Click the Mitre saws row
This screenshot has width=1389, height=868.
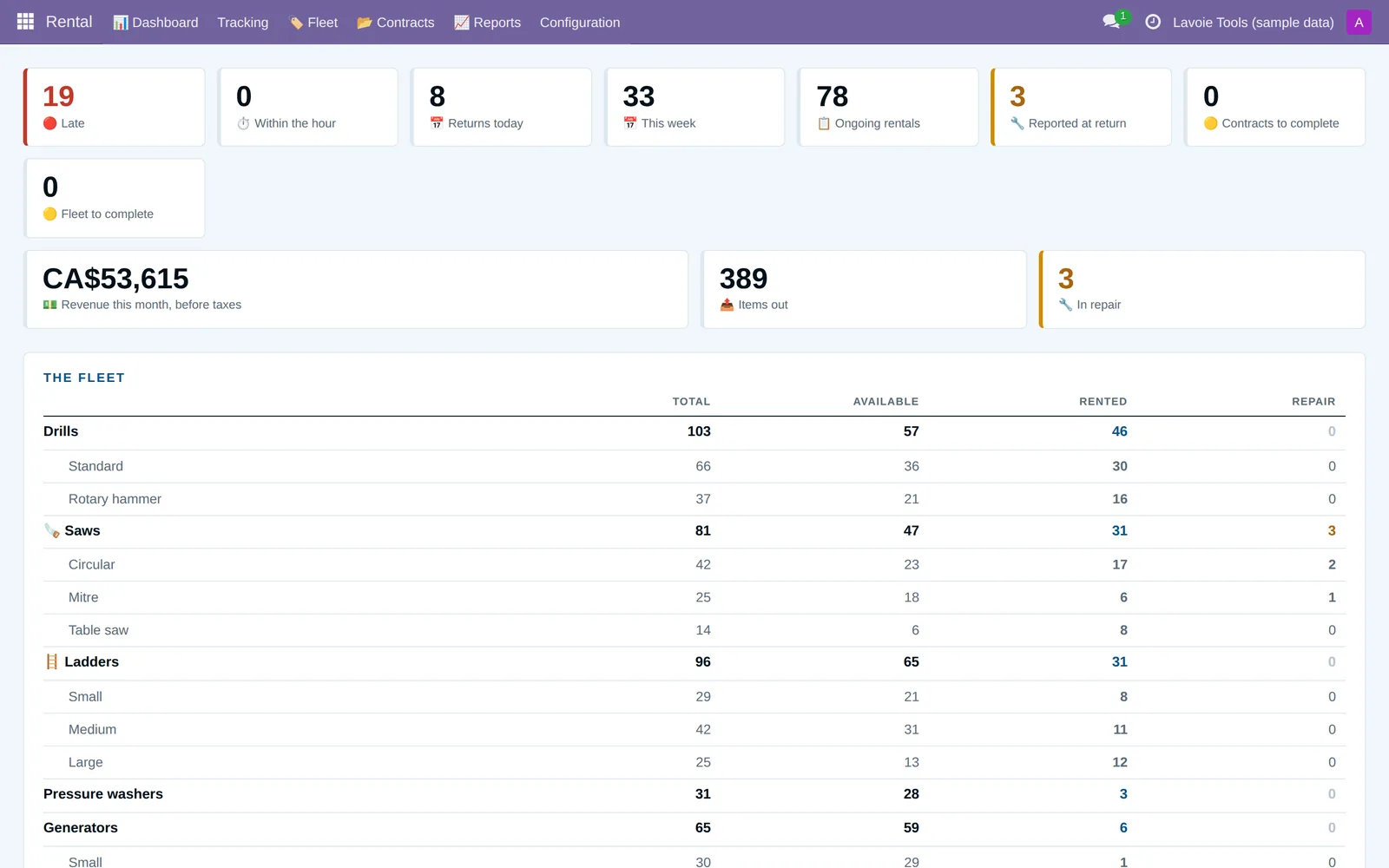[x=694, y=598]
